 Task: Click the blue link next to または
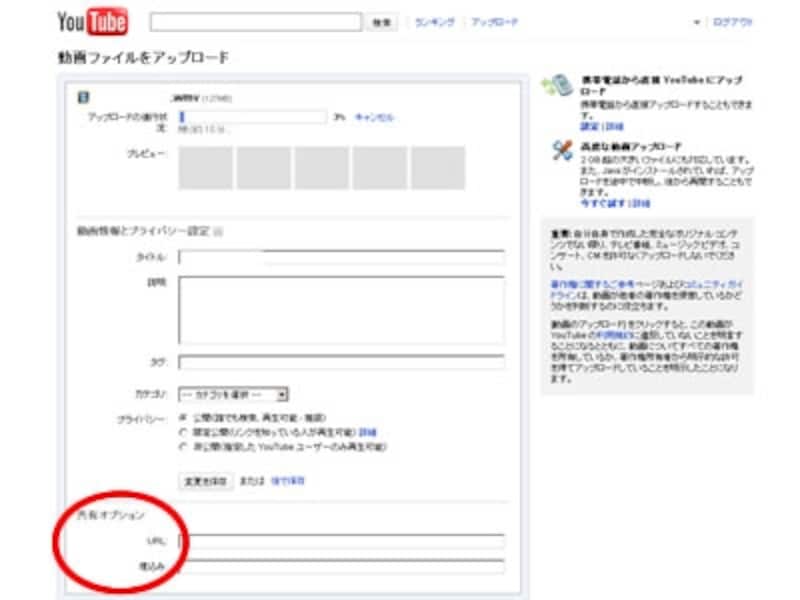[x=287, y=481]
